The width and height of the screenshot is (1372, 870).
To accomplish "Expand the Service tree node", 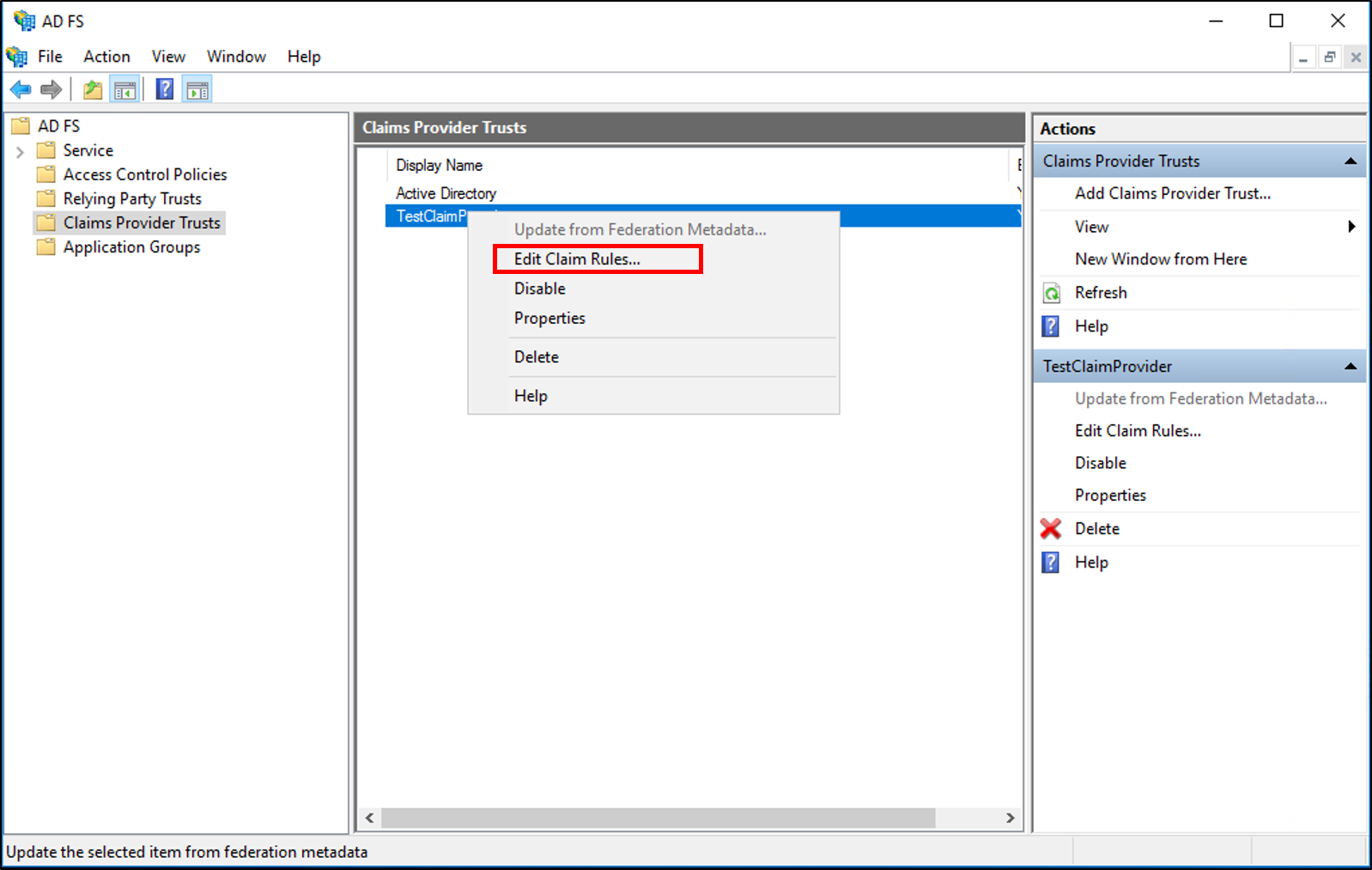I will click(x=20, y=152).
